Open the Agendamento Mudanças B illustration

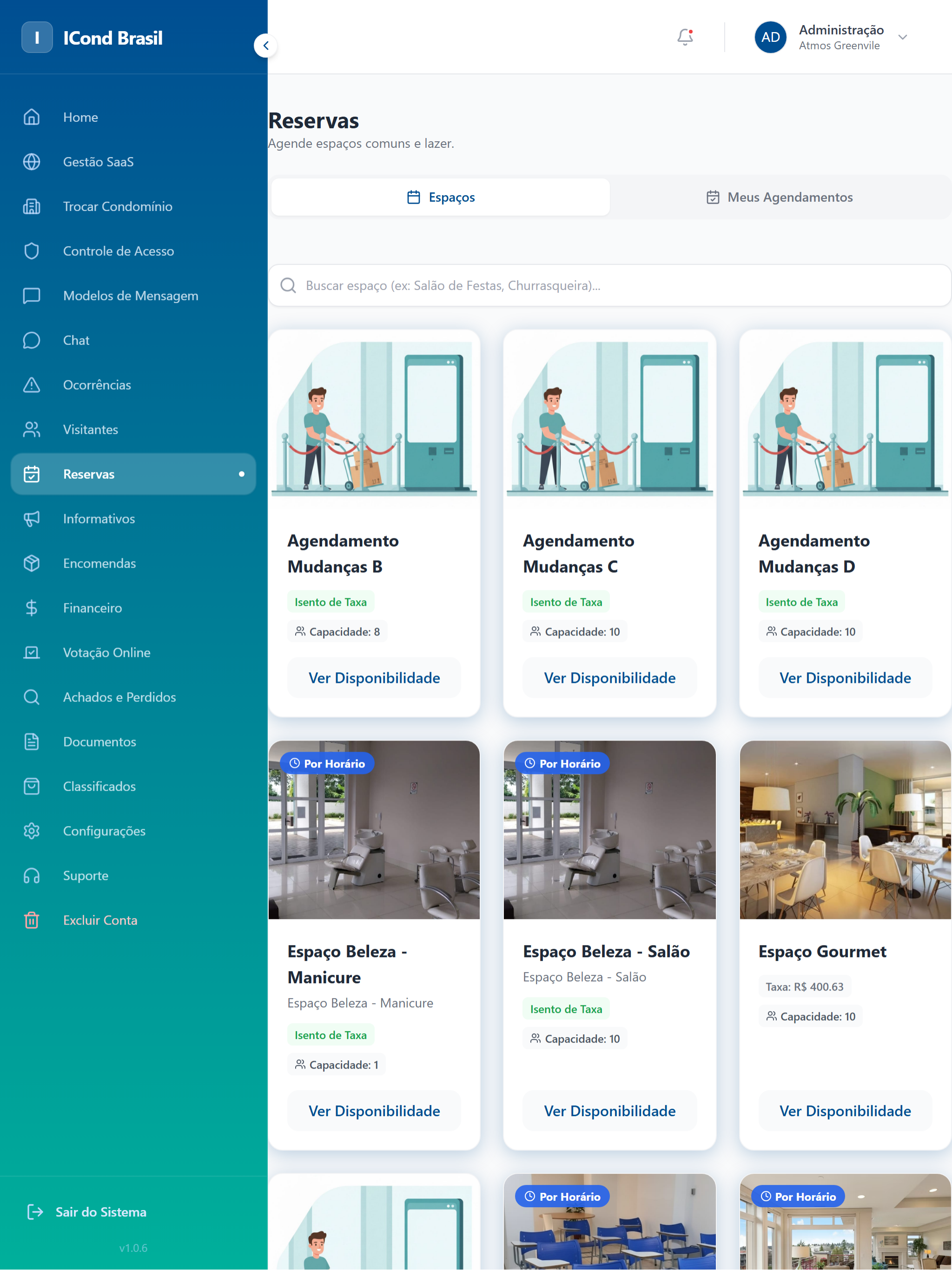374,419
